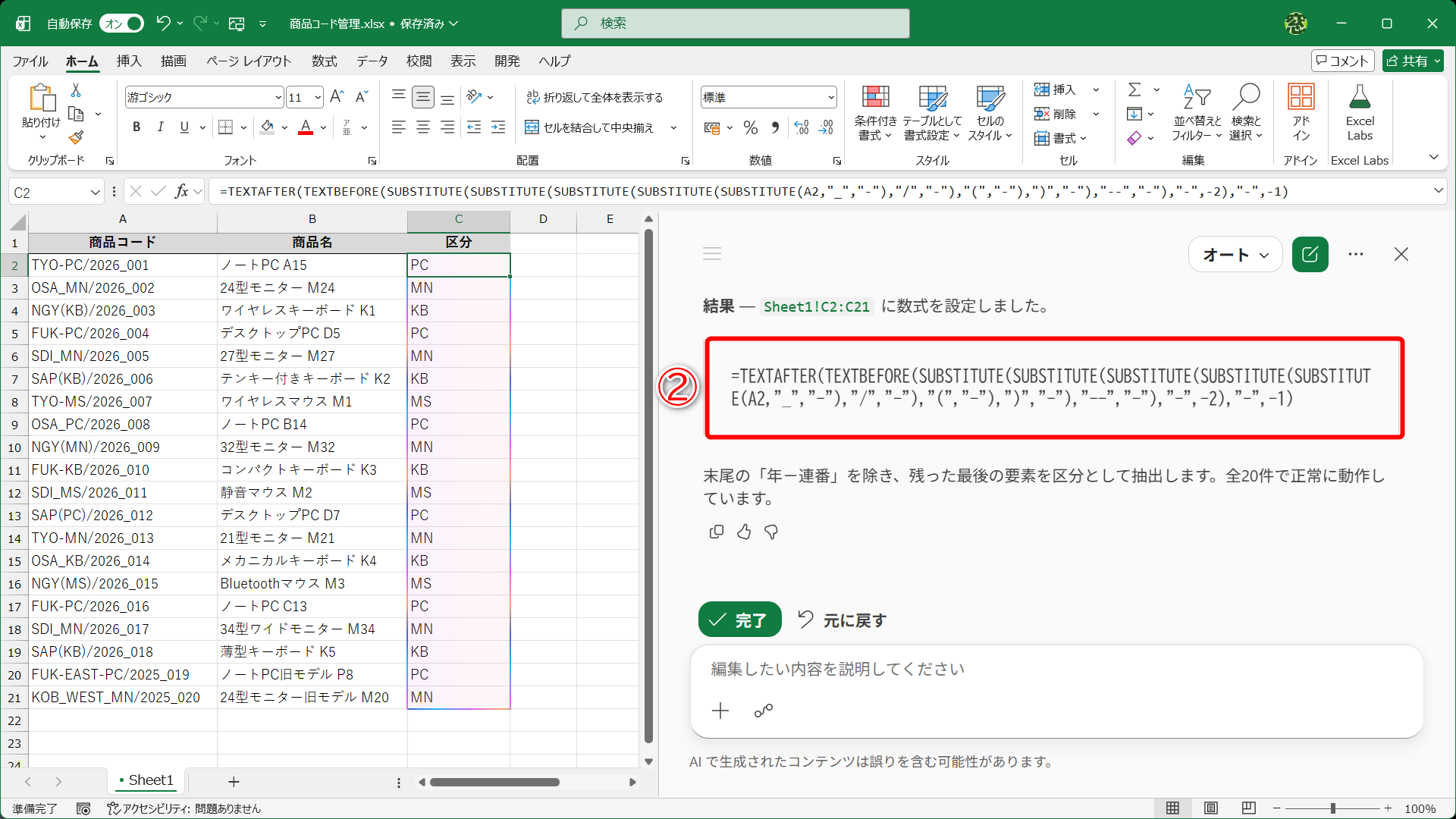Click the Cut scissors icon
Viewport: 1456px width, 819px height.
pyautogui.click(x=76, y=90)
